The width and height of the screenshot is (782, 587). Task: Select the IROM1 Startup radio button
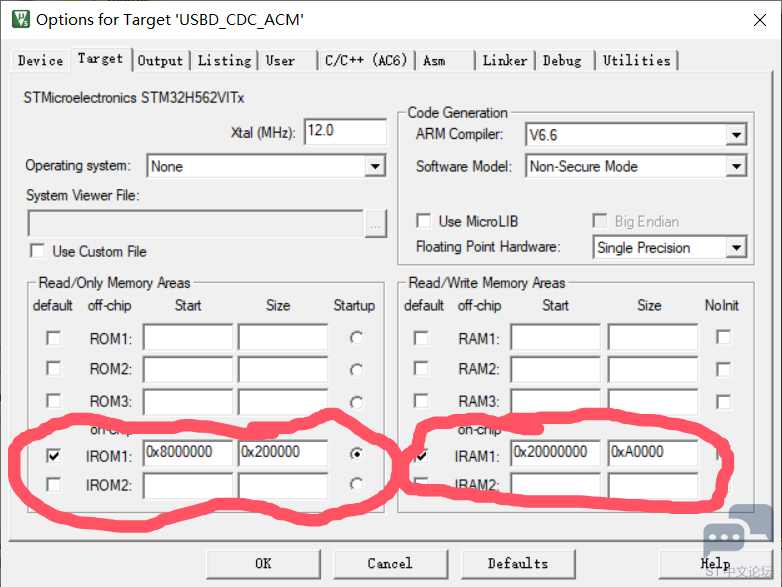pyautogui.click(x=356, y=454)
